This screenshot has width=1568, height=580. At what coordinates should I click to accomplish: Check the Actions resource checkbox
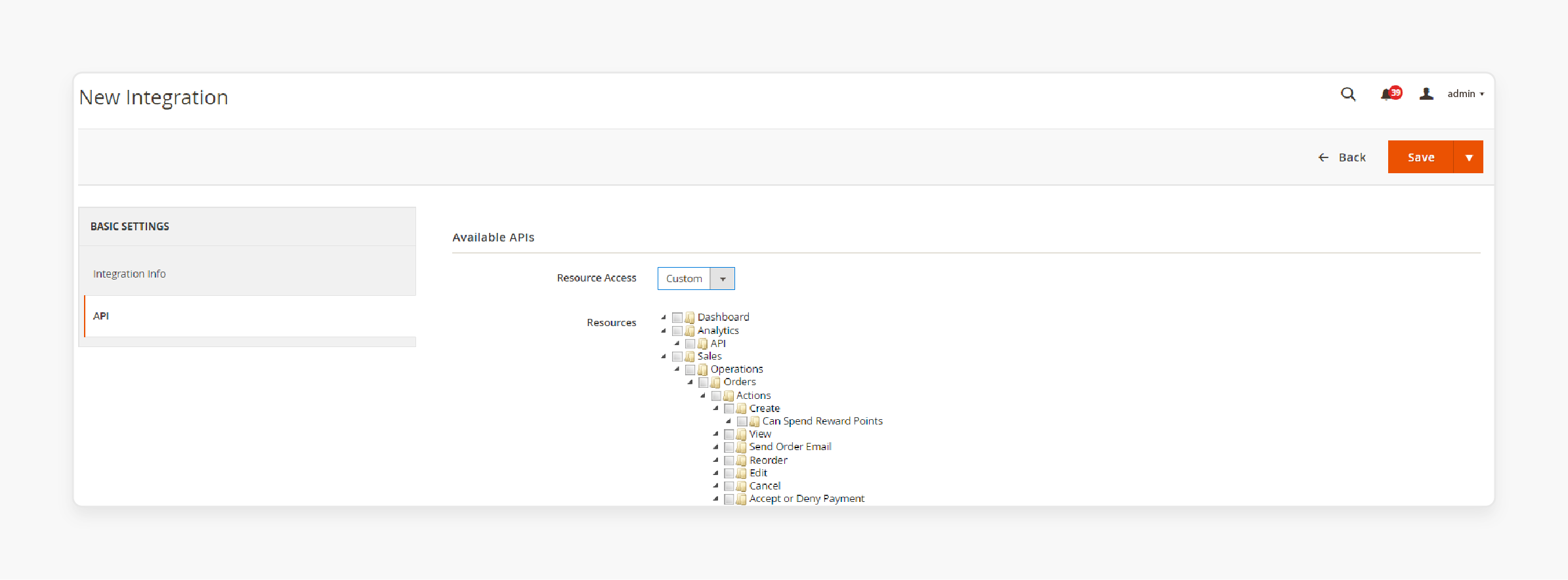coord(717,396)
